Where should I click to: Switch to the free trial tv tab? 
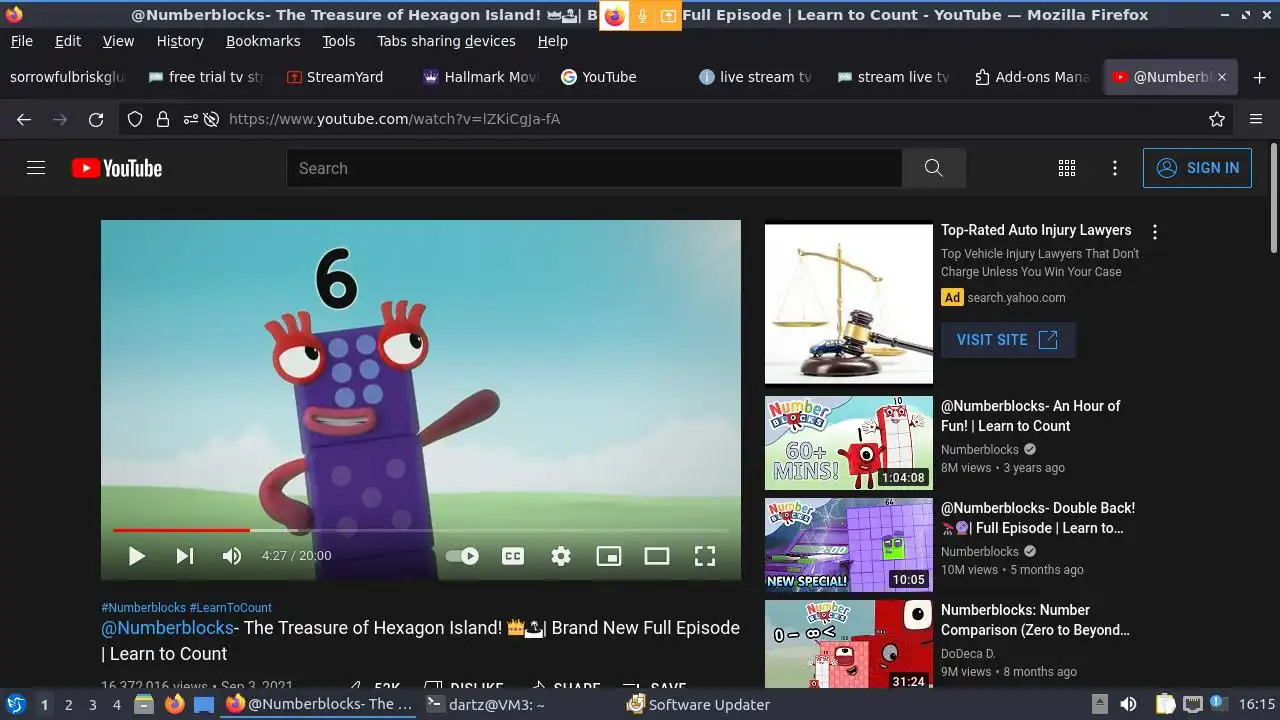coord(205,77)
